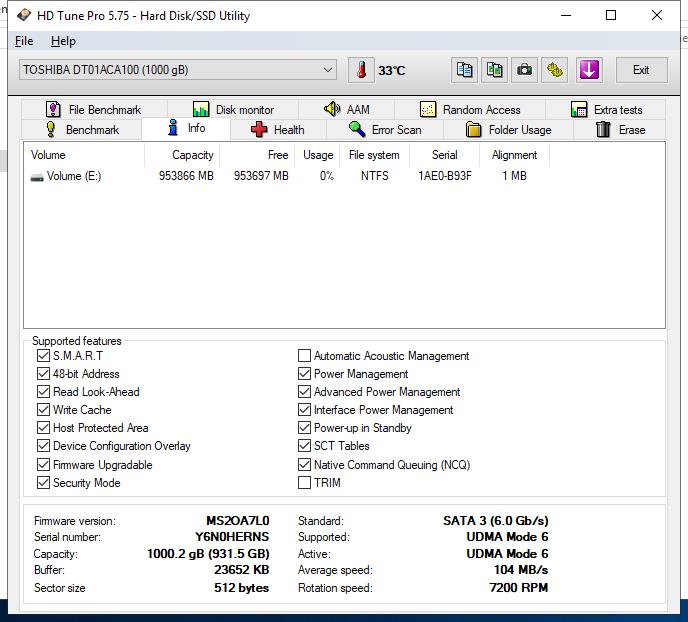The image size is (688, 622).
Task: Open the Extra tests tab
Action: 606,109
